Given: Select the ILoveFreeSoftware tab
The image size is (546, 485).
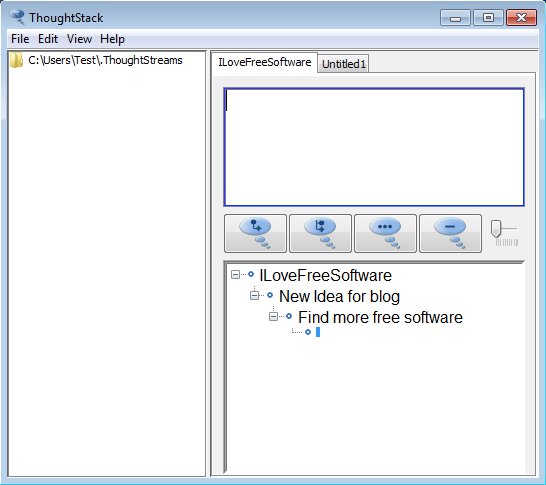Looking at the screenshot, I should coord(265,62).
